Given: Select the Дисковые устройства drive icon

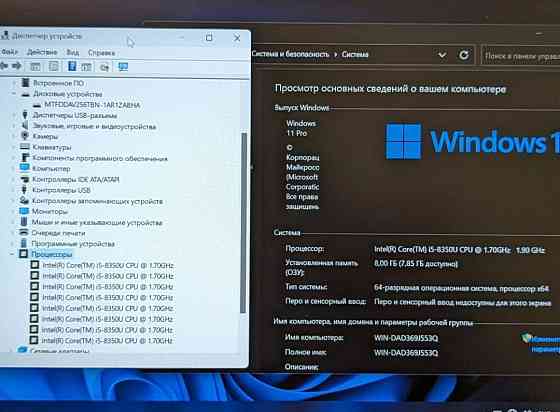Looking at the screenshot, I should pos(25,94).
